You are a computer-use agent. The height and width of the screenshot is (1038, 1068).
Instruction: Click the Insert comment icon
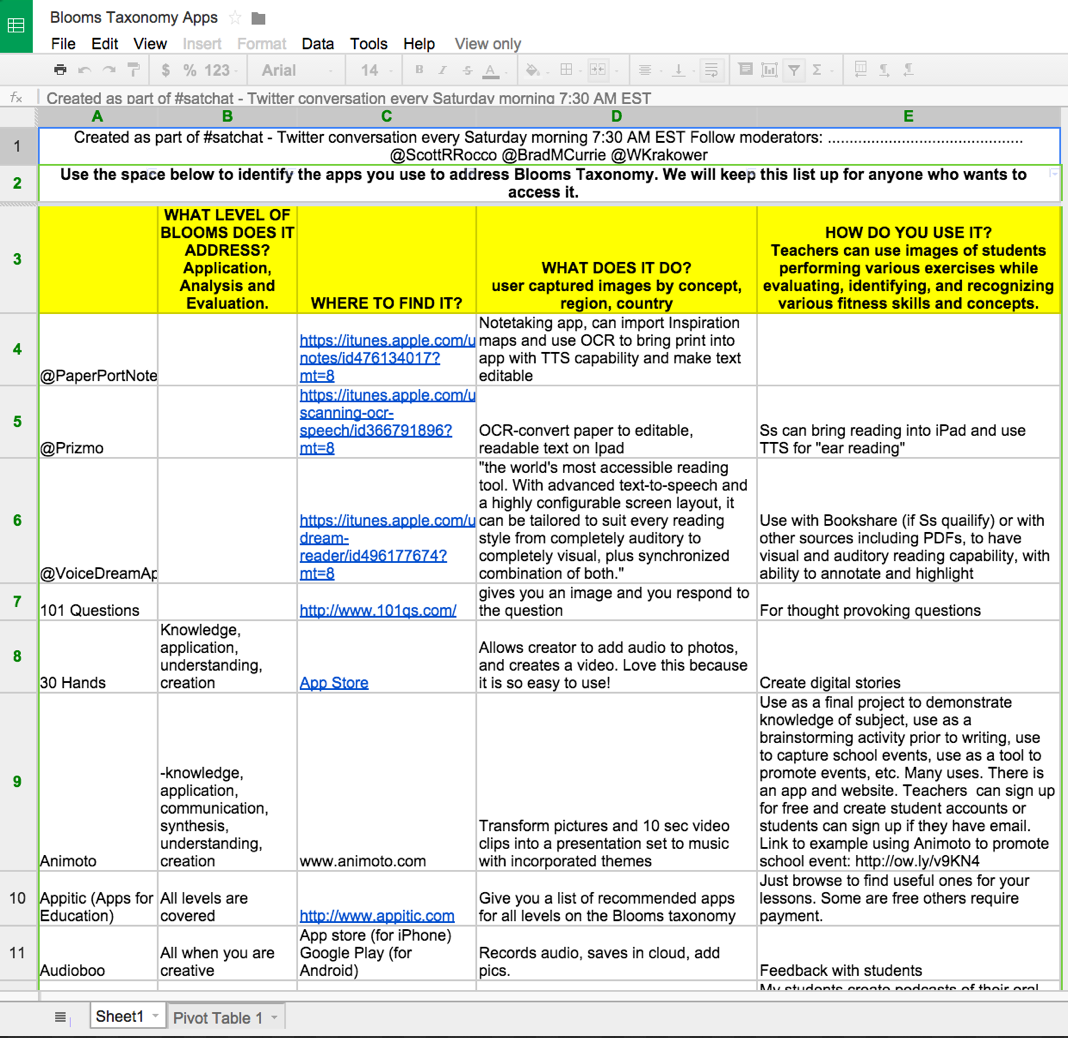[746, 69]
